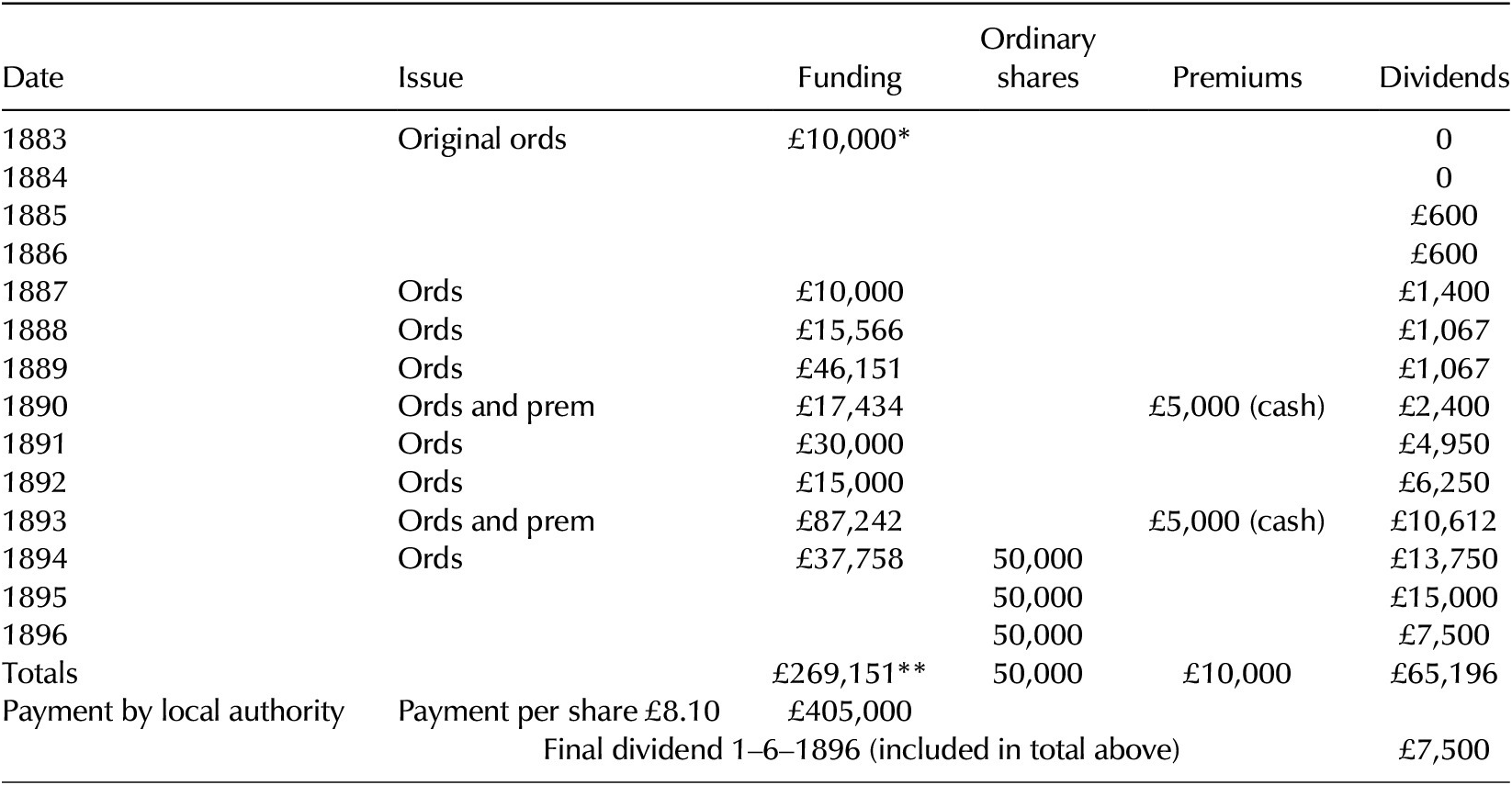The width and height of the screenshot is (1512, 785).
Task: Click the Original ords issue cell
Action: (x=482, y=140)
